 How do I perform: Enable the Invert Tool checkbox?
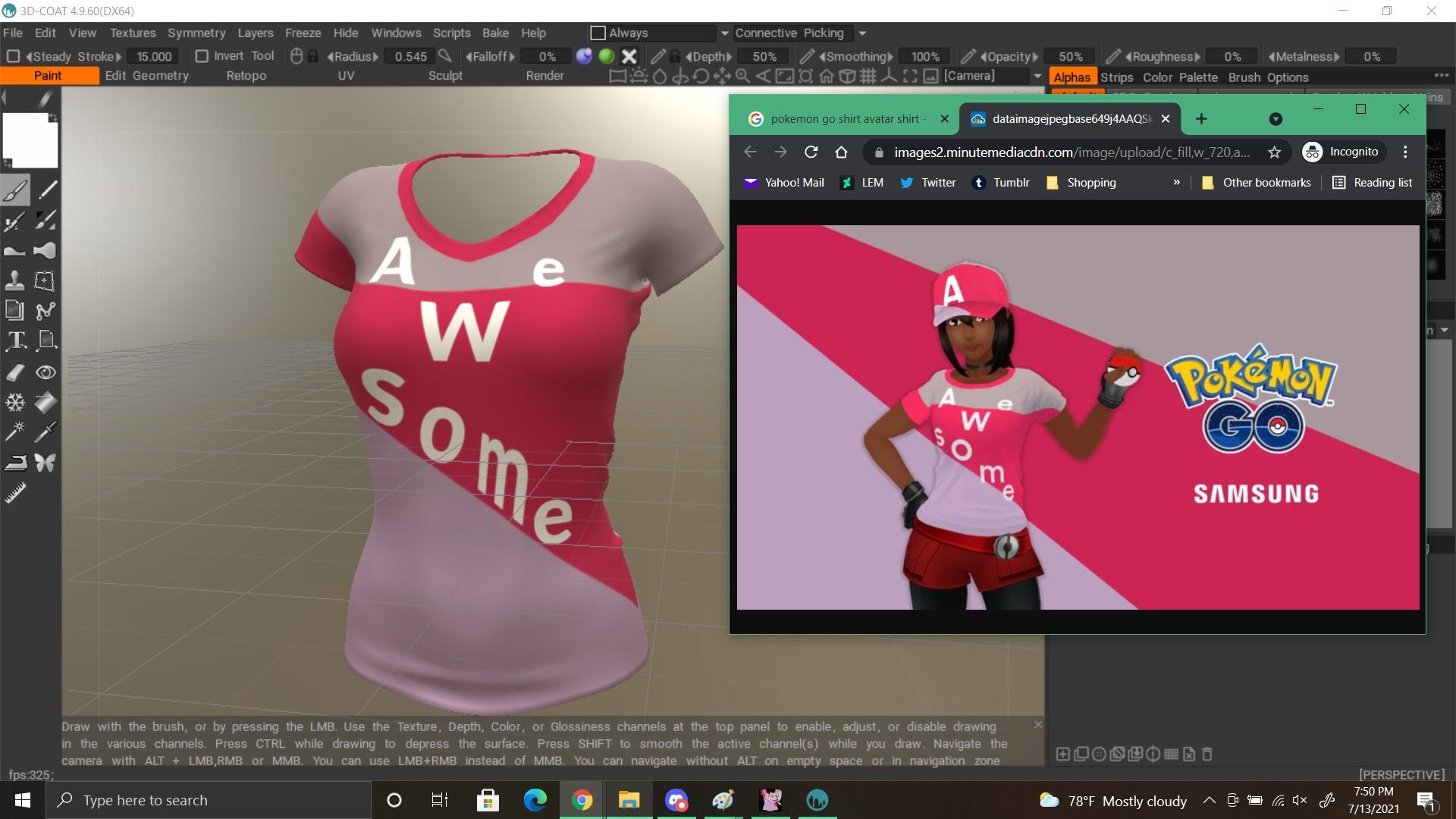click(x=202, y=56)
